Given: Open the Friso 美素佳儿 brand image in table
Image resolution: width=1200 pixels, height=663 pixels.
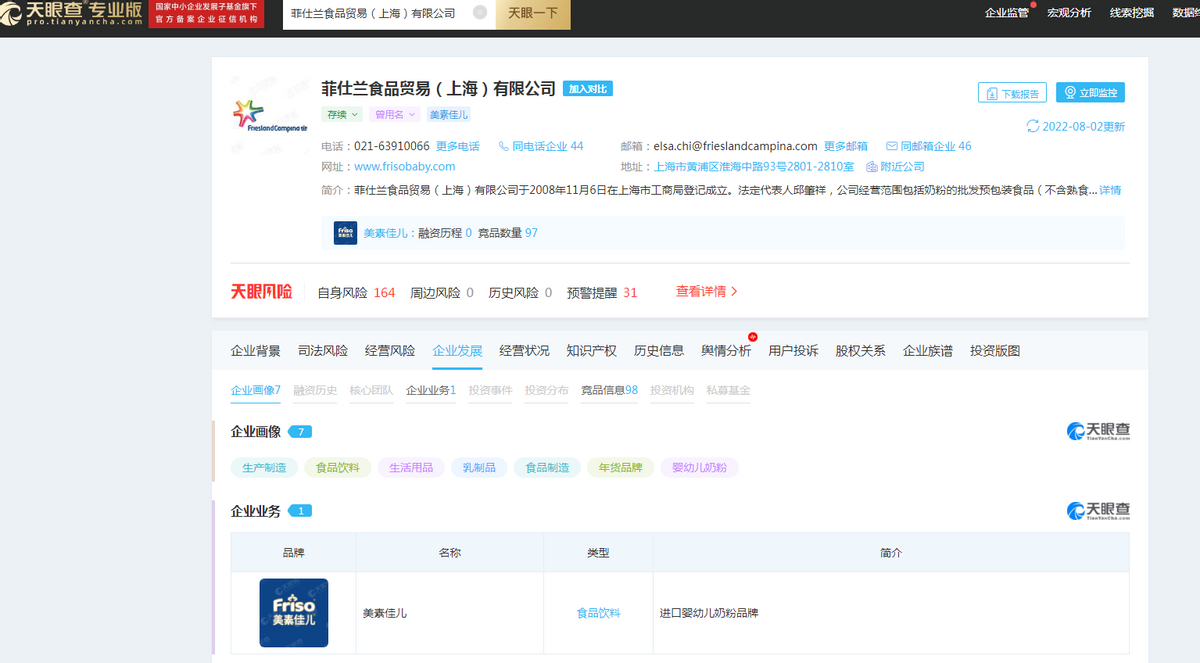Looking at the screenshot, I should tap(293, 612).
